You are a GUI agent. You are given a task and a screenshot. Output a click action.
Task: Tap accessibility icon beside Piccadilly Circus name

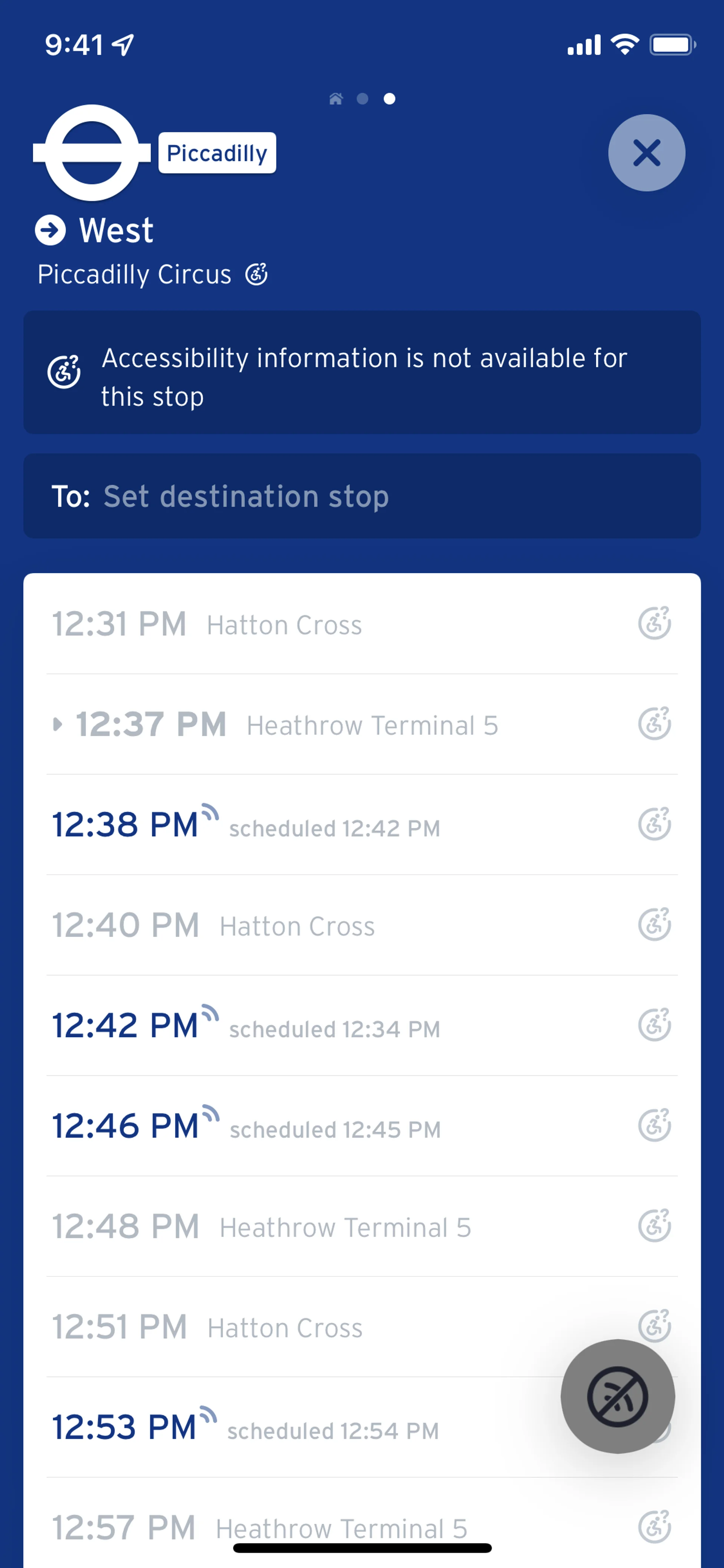tap(256, 275)
